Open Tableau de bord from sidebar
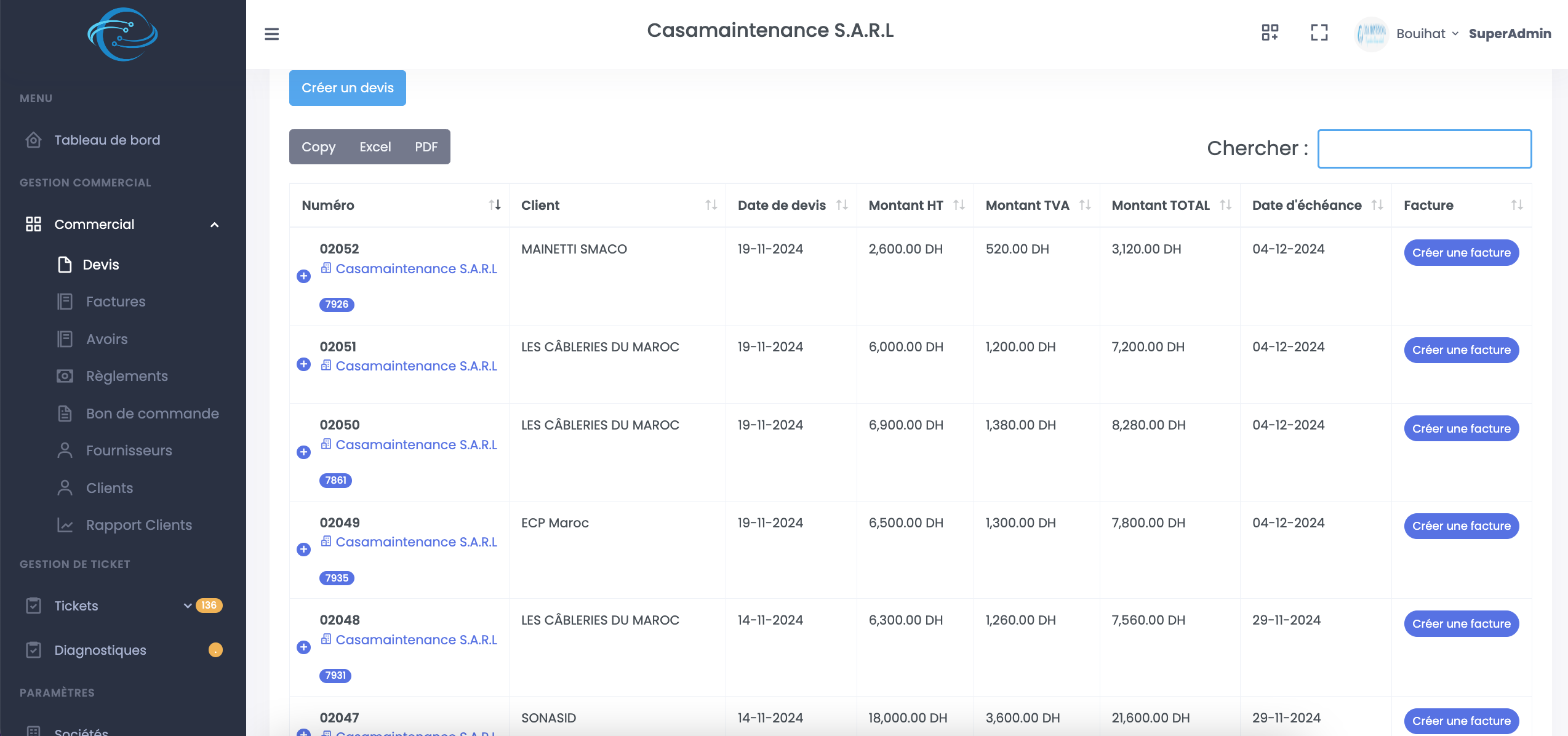Viewport: 1568px width, 736px height. tap(107, 140)
